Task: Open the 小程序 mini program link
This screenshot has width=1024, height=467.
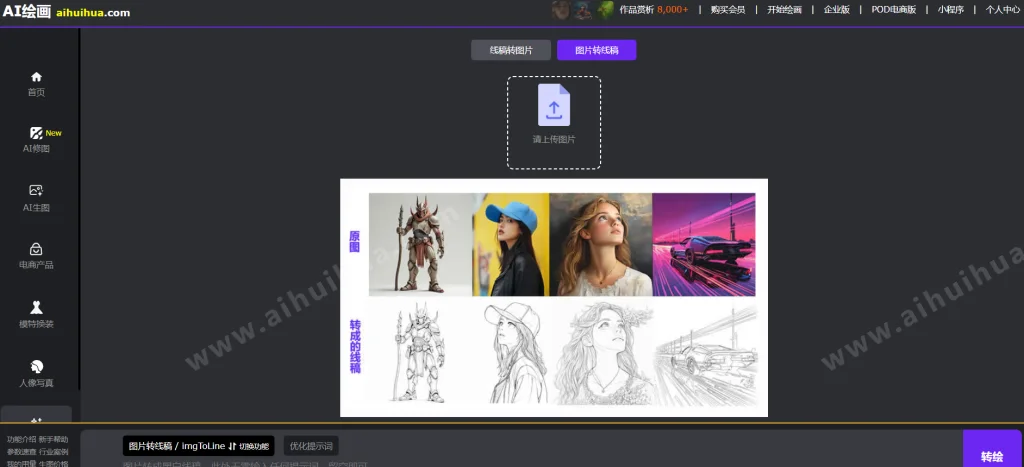Action: point(951,10)
